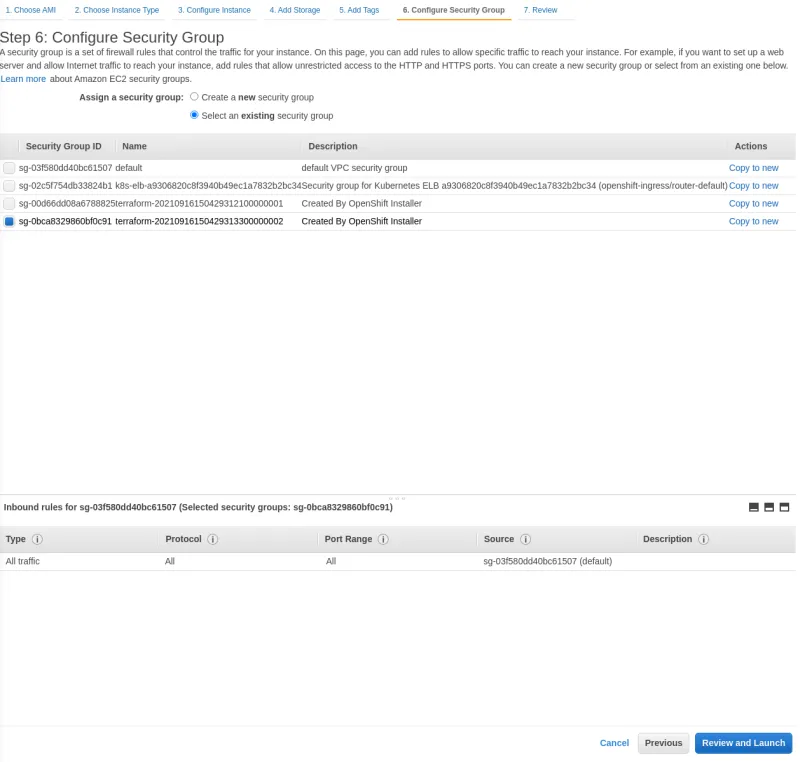Check the default security group sg-03f580dd40bc61507
800x762 pixels.
click(x=9, y=168)
